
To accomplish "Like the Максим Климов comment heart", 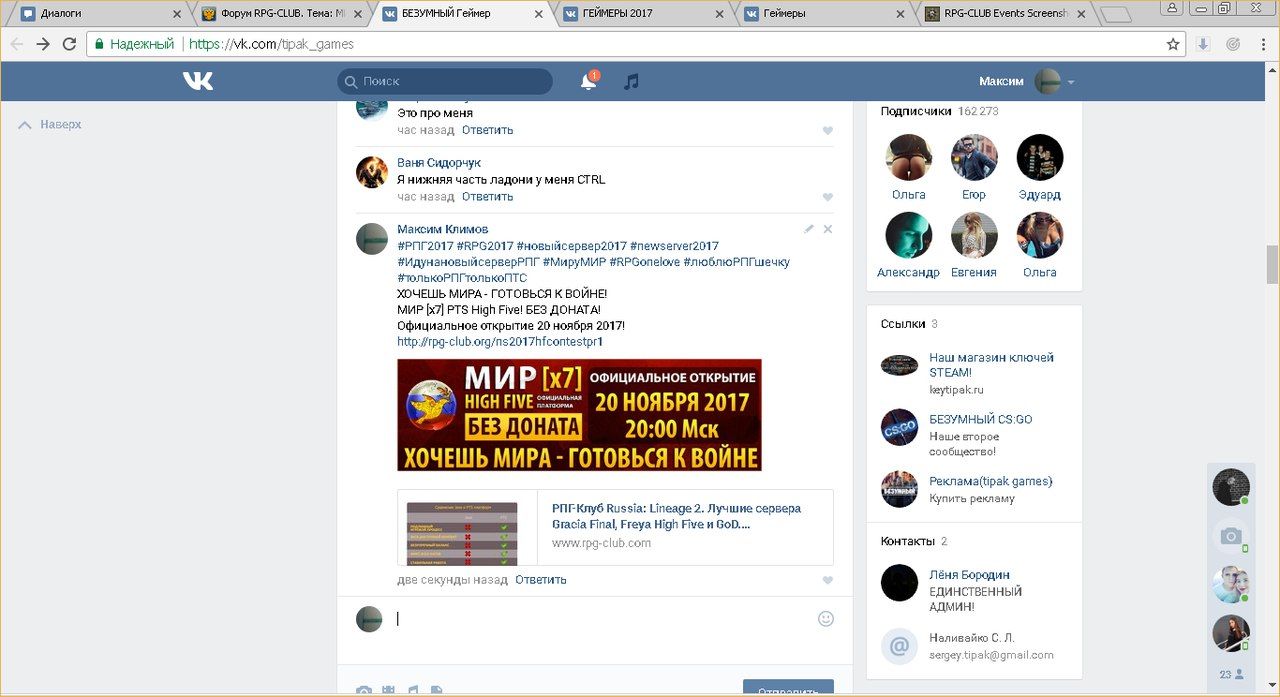I will tap(827, 581).
